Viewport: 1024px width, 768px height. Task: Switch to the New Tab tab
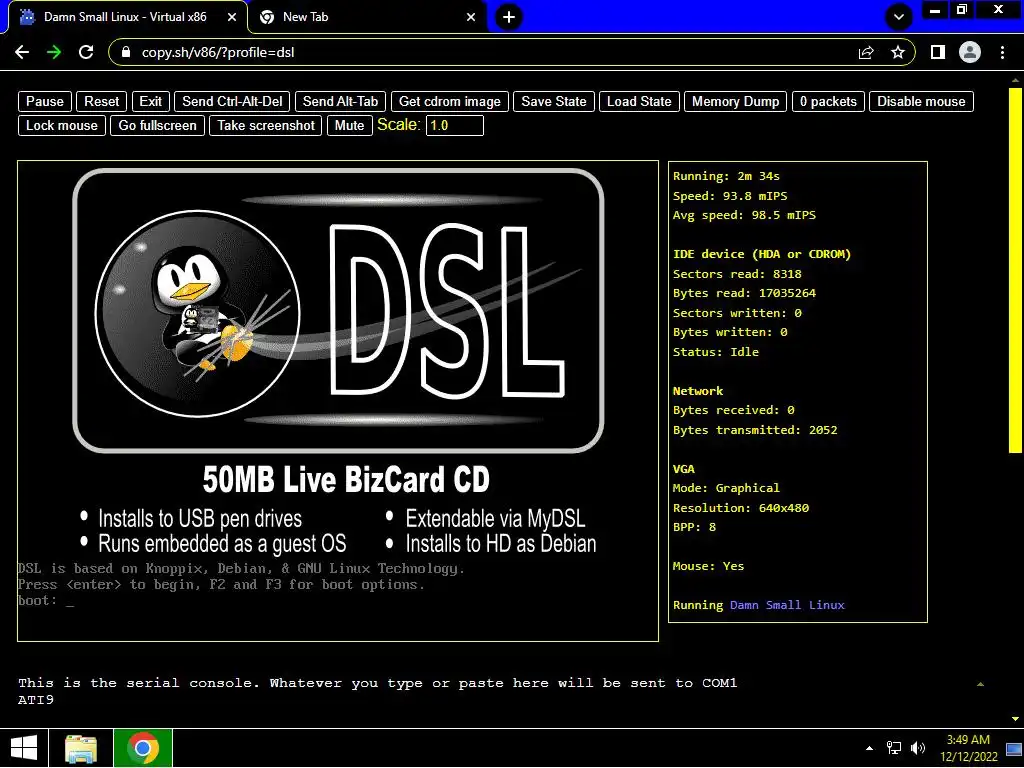(x=367, y=17)
